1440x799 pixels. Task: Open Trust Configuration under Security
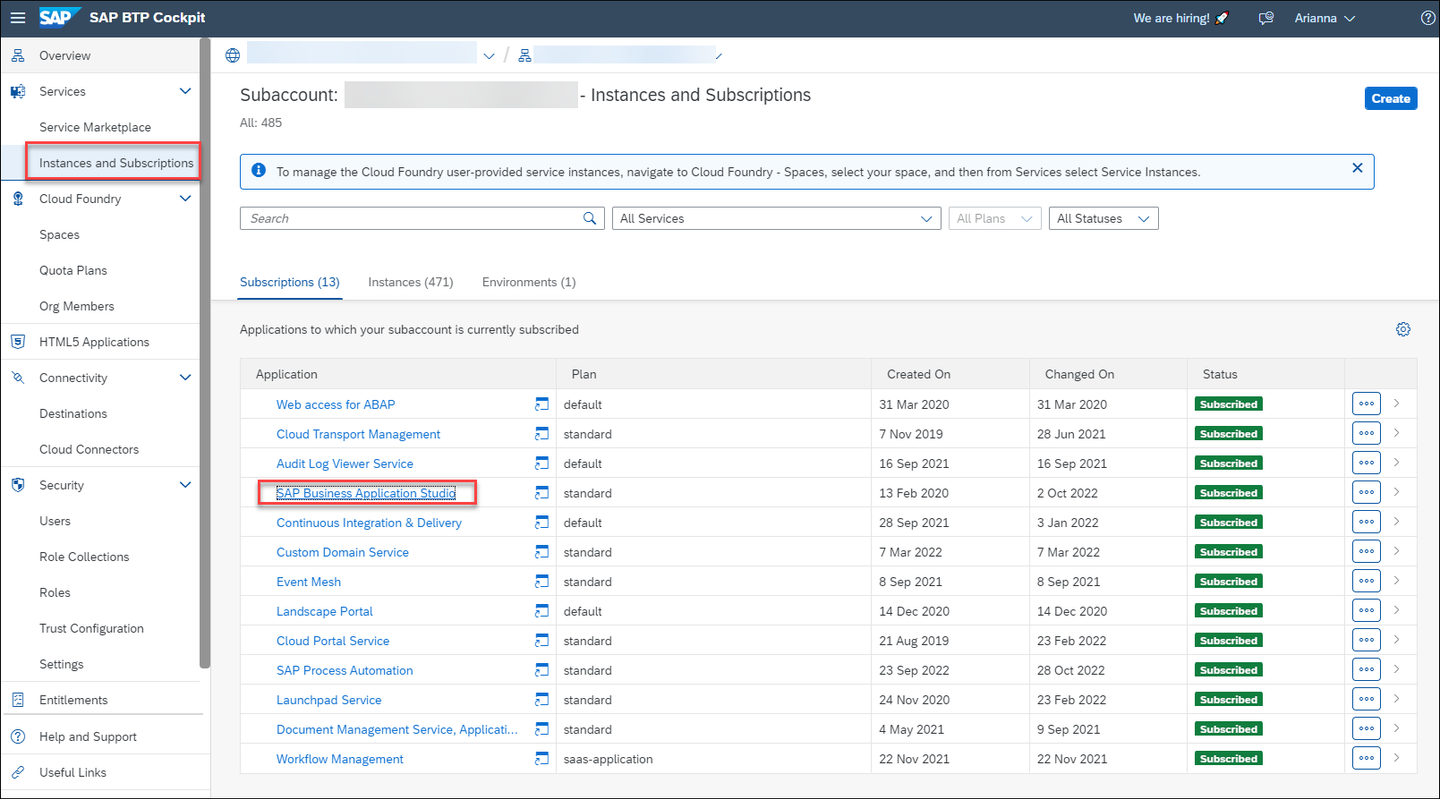click(91, 628)
